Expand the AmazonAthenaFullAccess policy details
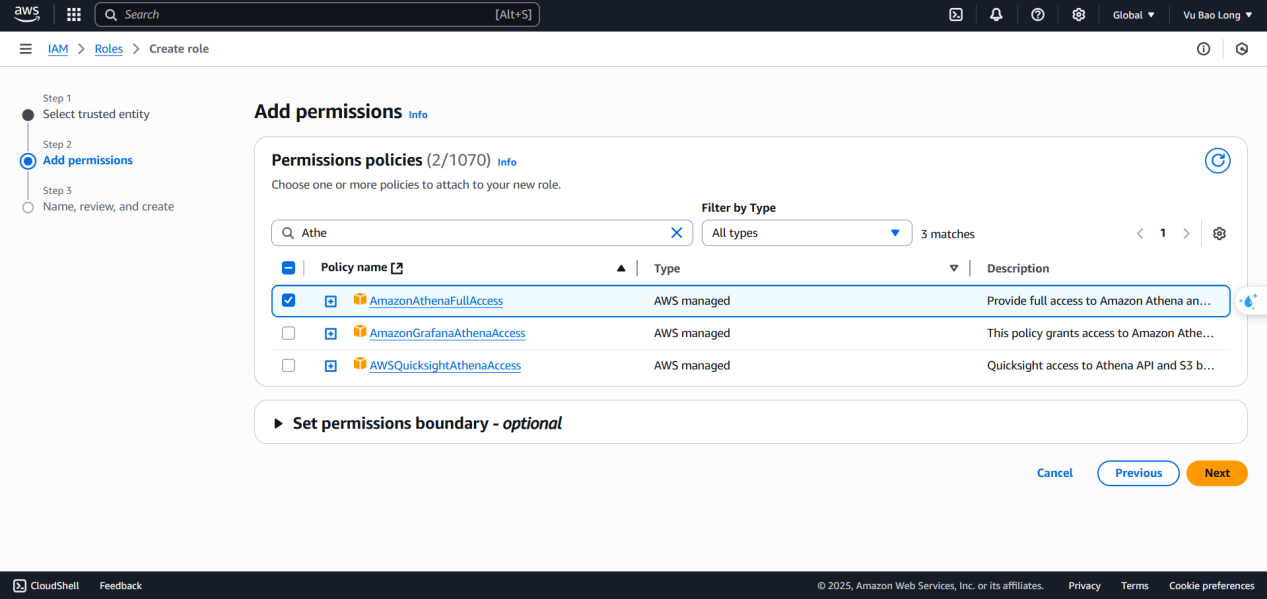1267x599 pixels. click(331, 301)
